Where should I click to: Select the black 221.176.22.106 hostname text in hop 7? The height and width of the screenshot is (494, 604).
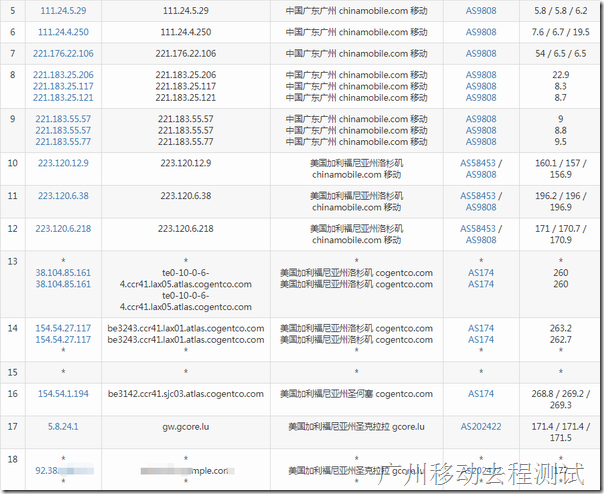tap(186, 54)
